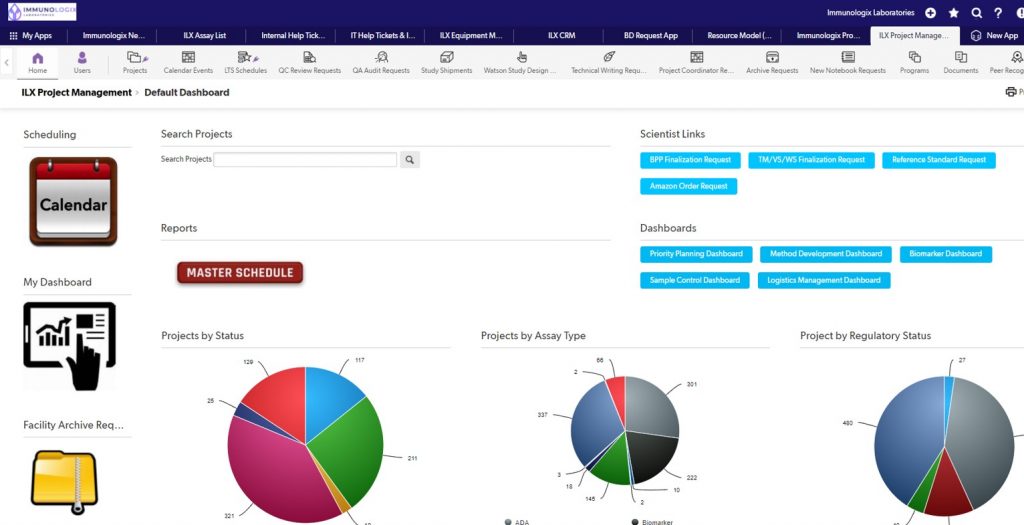Open Facility Archive Request folder icon

[x=64, y=482]
